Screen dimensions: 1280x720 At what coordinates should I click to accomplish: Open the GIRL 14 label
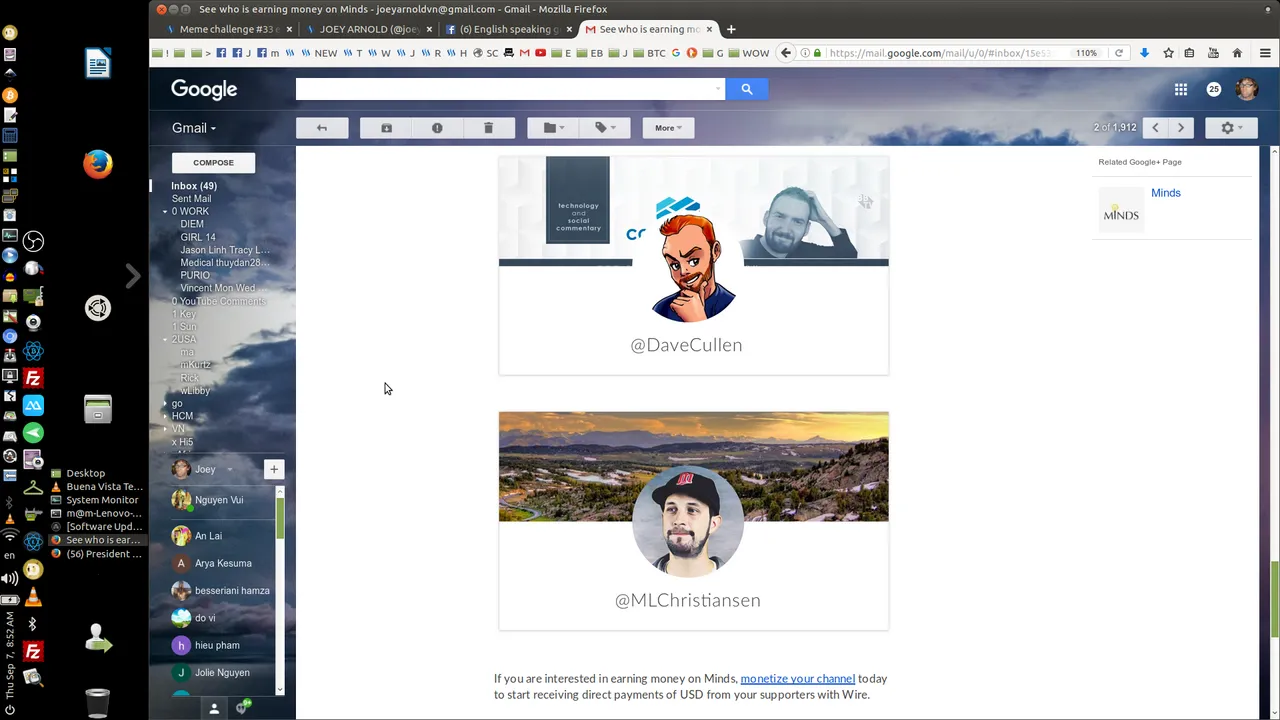[198, 238]
